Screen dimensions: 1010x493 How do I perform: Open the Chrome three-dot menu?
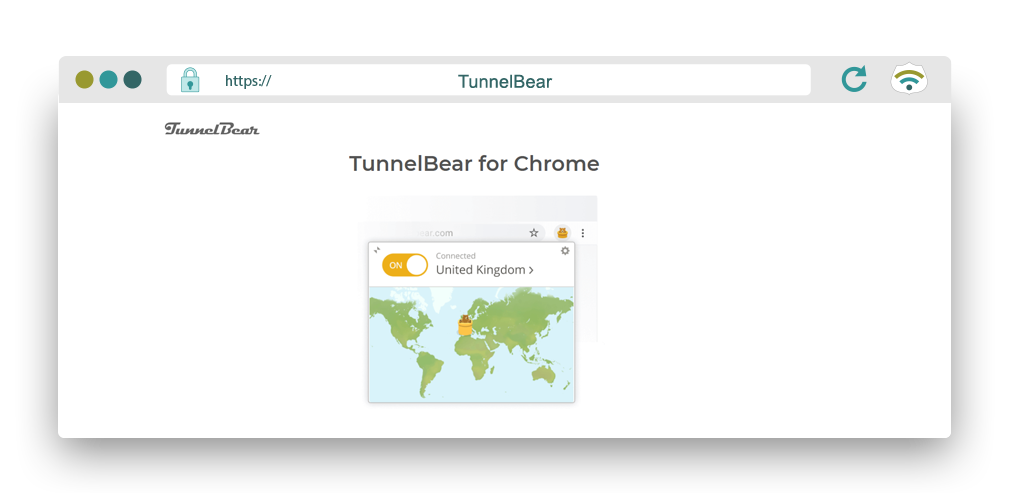[x=583, y=233]
